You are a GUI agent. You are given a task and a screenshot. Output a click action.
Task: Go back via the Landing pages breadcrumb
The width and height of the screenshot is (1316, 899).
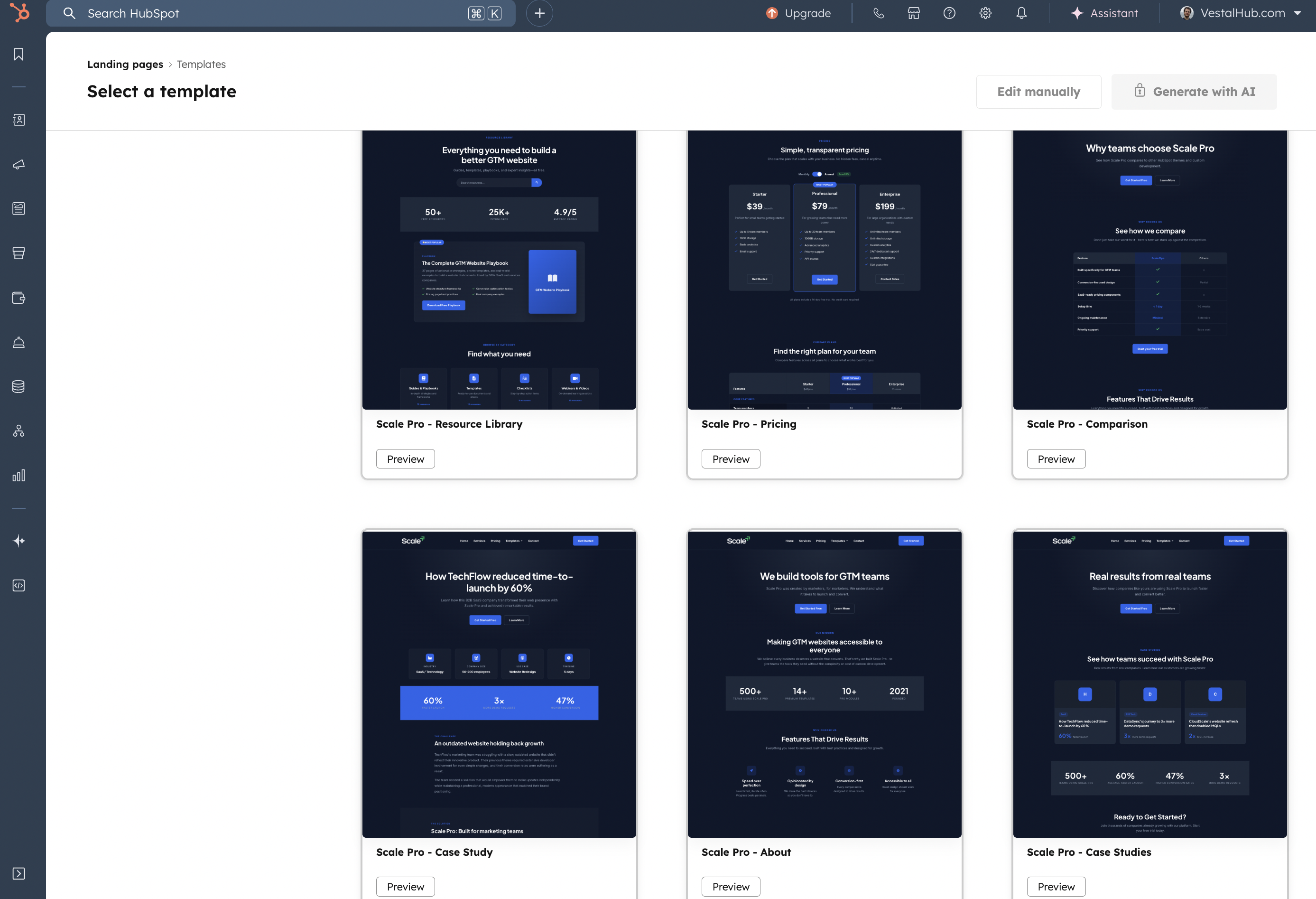[x=125, y=64]
